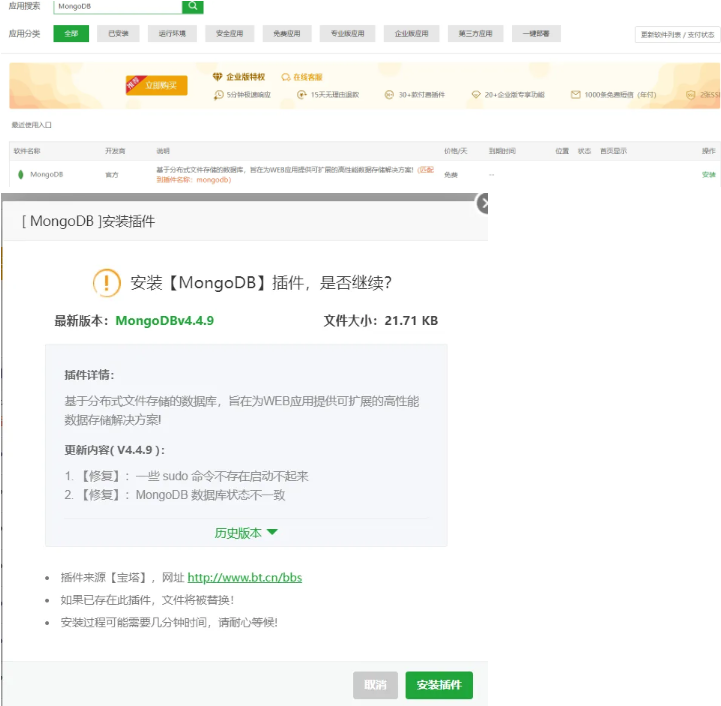Select the 已安装 category tab
Viewport: 721px width, 706px height.
[x=118, y=34]
